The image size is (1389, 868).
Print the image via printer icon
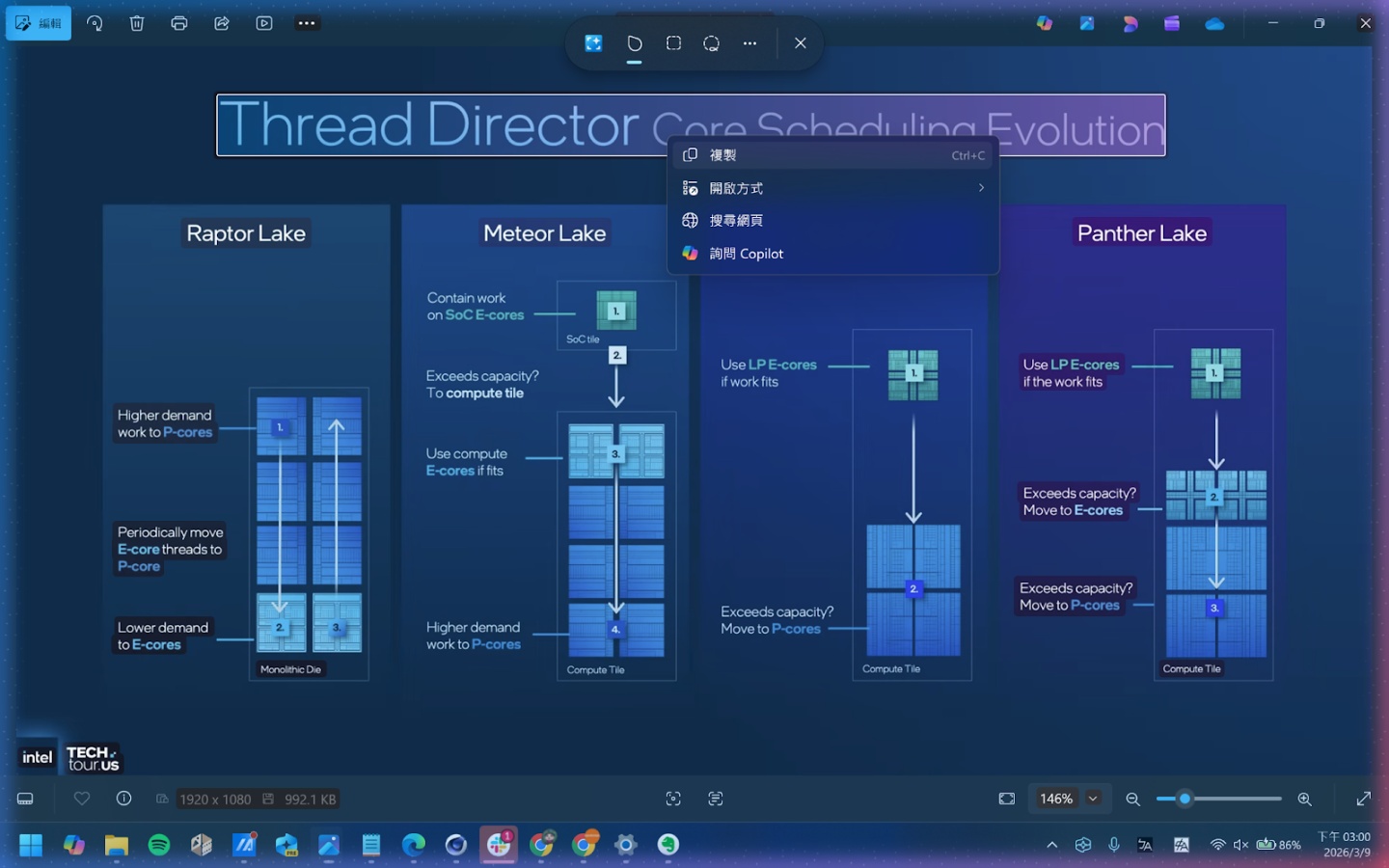click(179, 23)
